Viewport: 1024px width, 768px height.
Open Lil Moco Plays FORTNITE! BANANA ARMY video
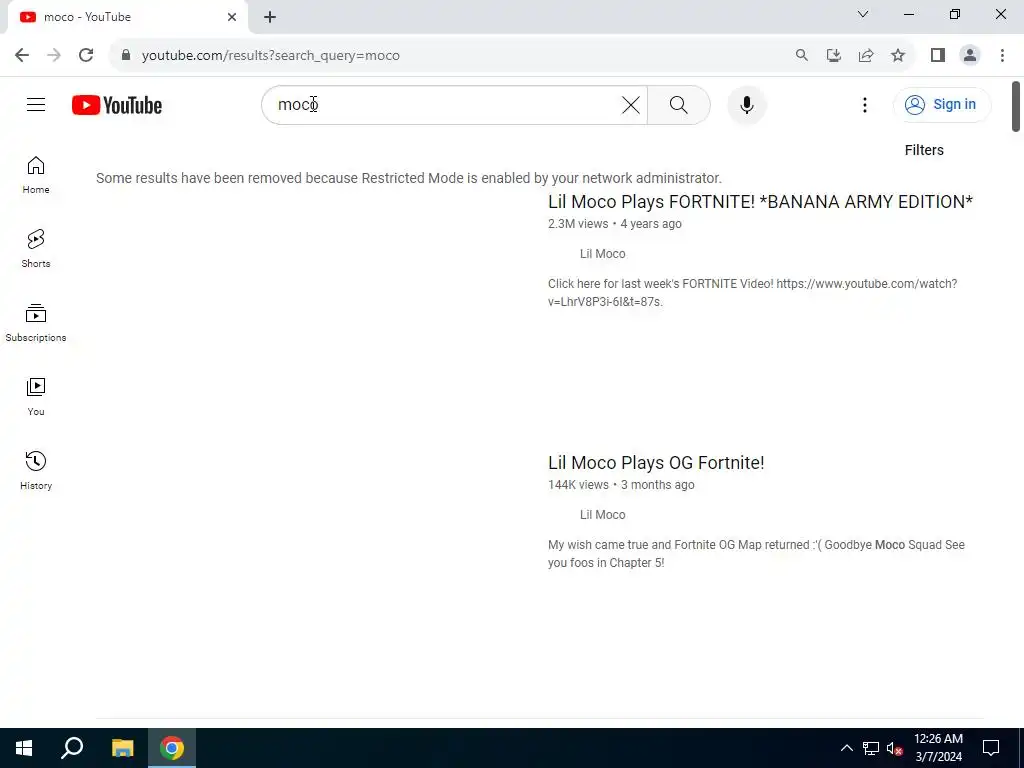[760, 202]
